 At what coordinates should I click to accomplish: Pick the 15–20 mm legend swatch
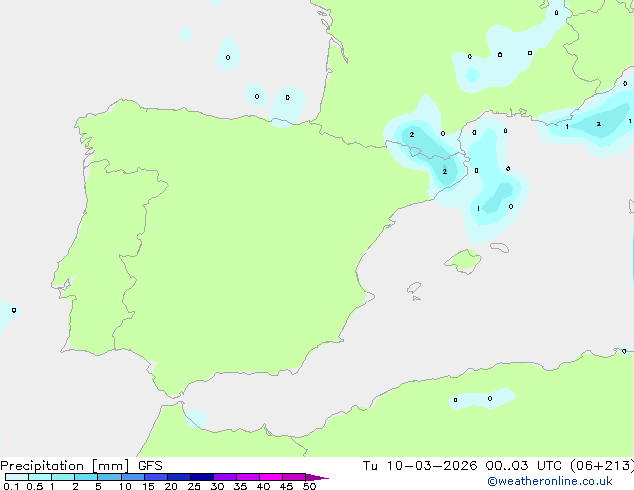click(155, 477)
